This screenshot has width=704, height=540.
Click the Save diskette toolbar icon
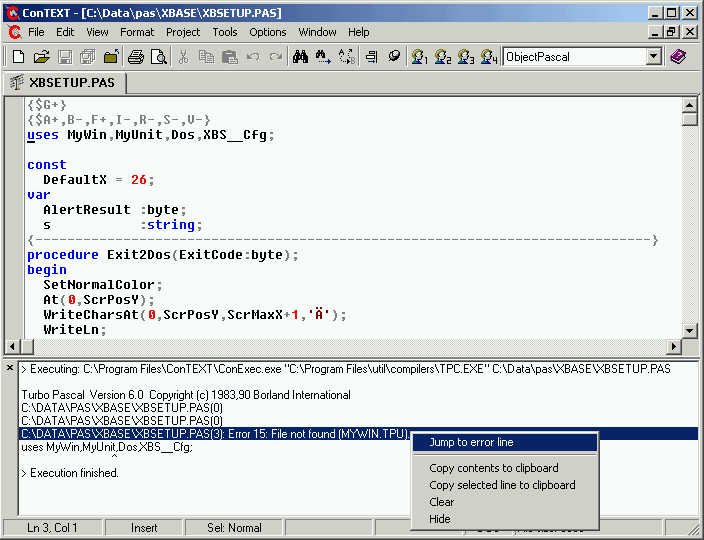(65, 57)
